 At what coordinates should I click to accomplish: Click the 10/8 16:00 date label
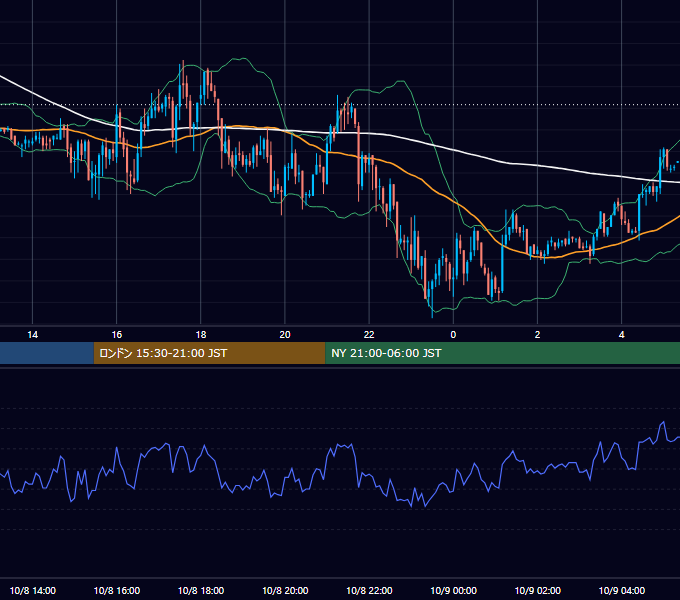[117, 590]
